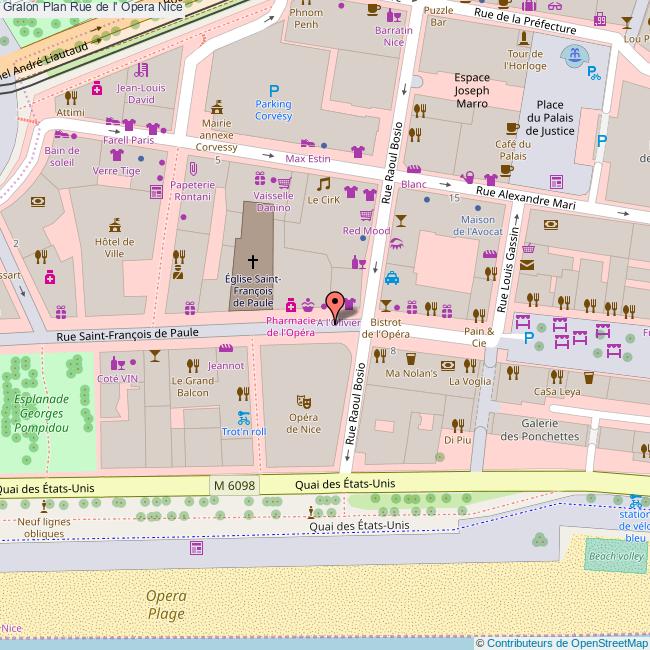Click the Jean-Louis David hairdresser icon
This screenshot has height=650, width=650.
coord(141,70)
